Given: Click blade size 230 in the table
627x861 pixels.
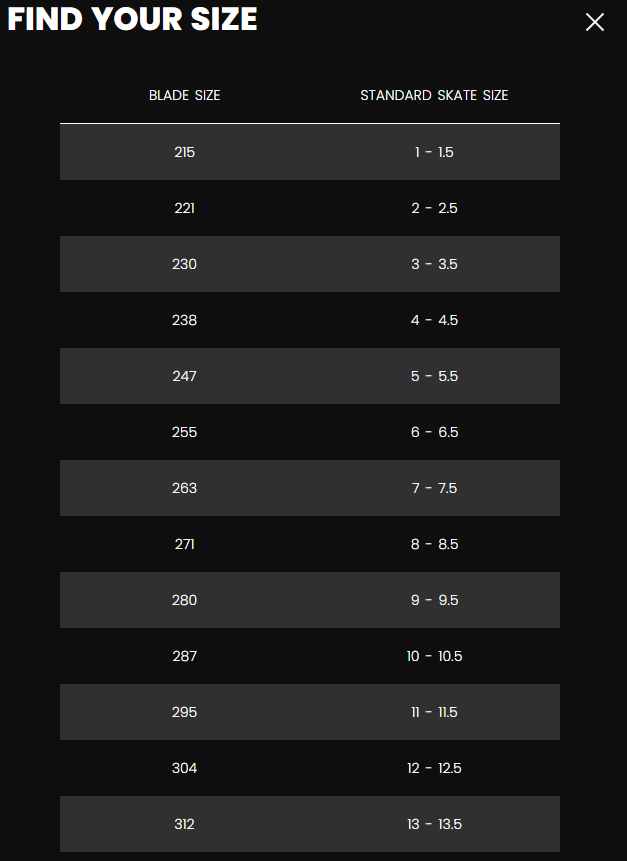Looking at the screenshot, I should click(185, 264).
